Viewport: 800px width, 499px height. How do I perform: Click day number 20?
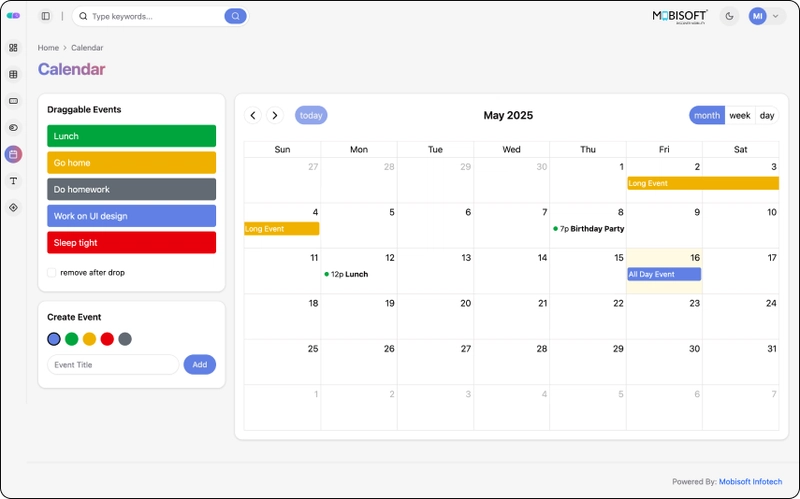[x=466, y=303]
